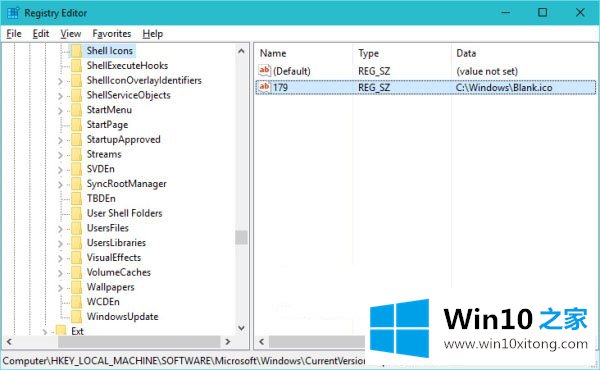Click the tree pane scroll-right arrow
The height and width of the screenshot is (370, 600).
tap(228, 341)
